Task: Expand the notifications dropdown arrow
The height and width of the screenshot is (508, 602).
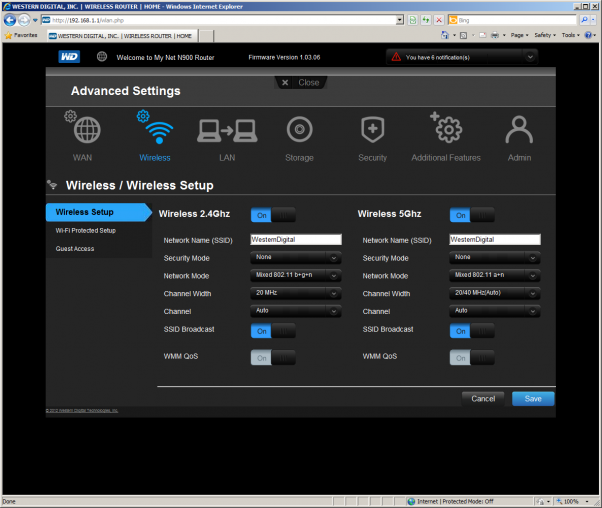Action: click(530, 57)
